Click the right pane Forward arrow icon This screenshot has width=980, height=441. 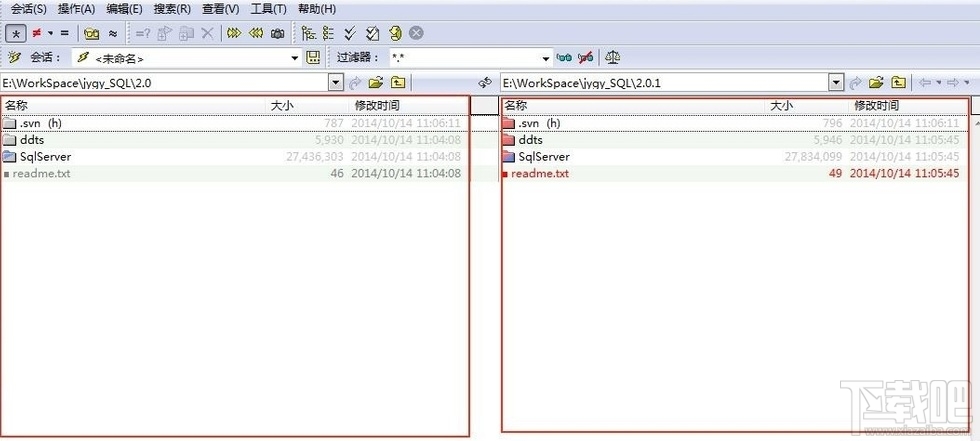point(953,82)
